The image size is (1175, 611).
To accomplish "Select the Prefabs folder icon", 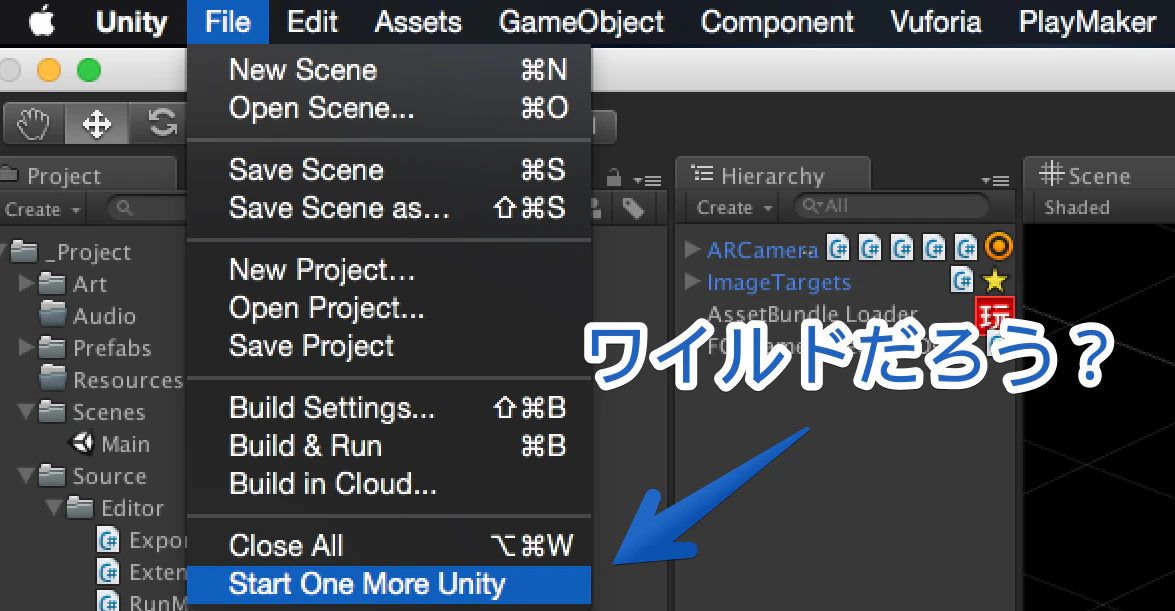I will (52, 347).
